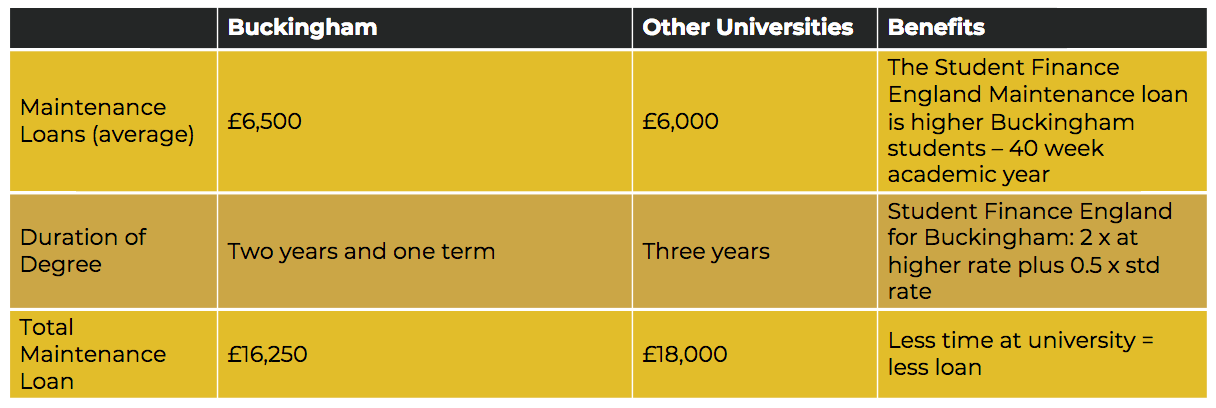Click the less loan text in the last row
The width and height of the screenshot is (1216, 408).
935,367
